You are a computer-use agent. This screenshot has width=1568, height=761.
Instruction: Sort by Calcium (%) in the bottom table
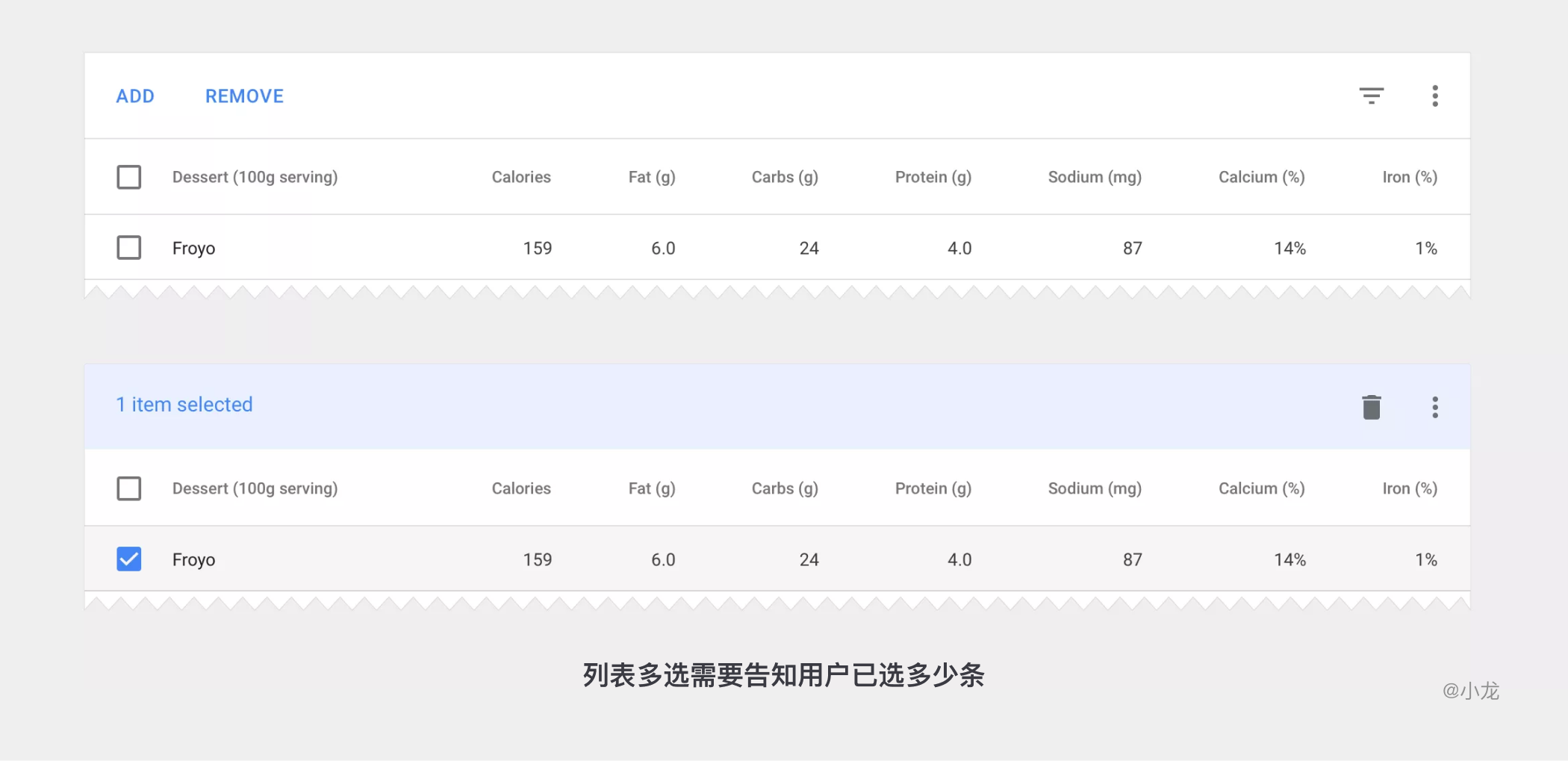pos(1261,488)
